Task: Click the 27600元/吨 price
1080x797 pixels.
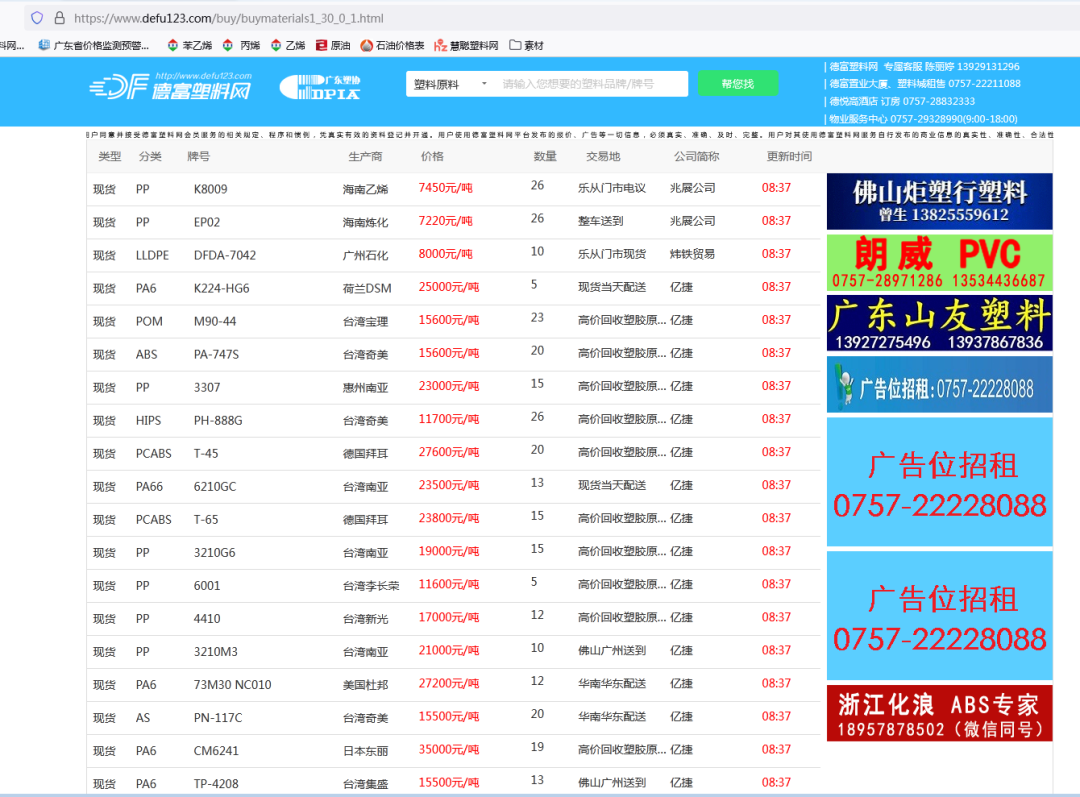Action: (449, 453)
